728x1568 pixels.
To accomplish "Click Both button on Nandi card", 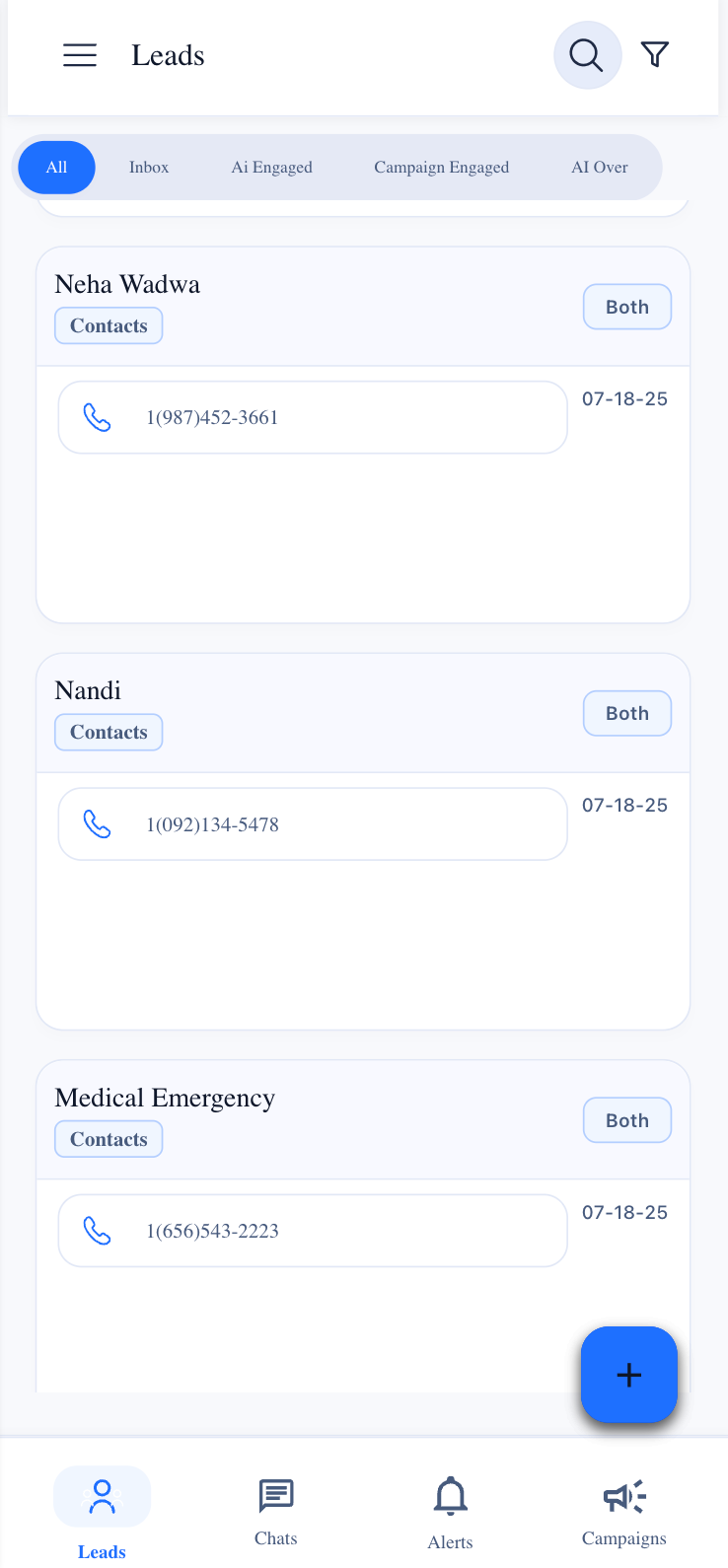I will (627, 713).
